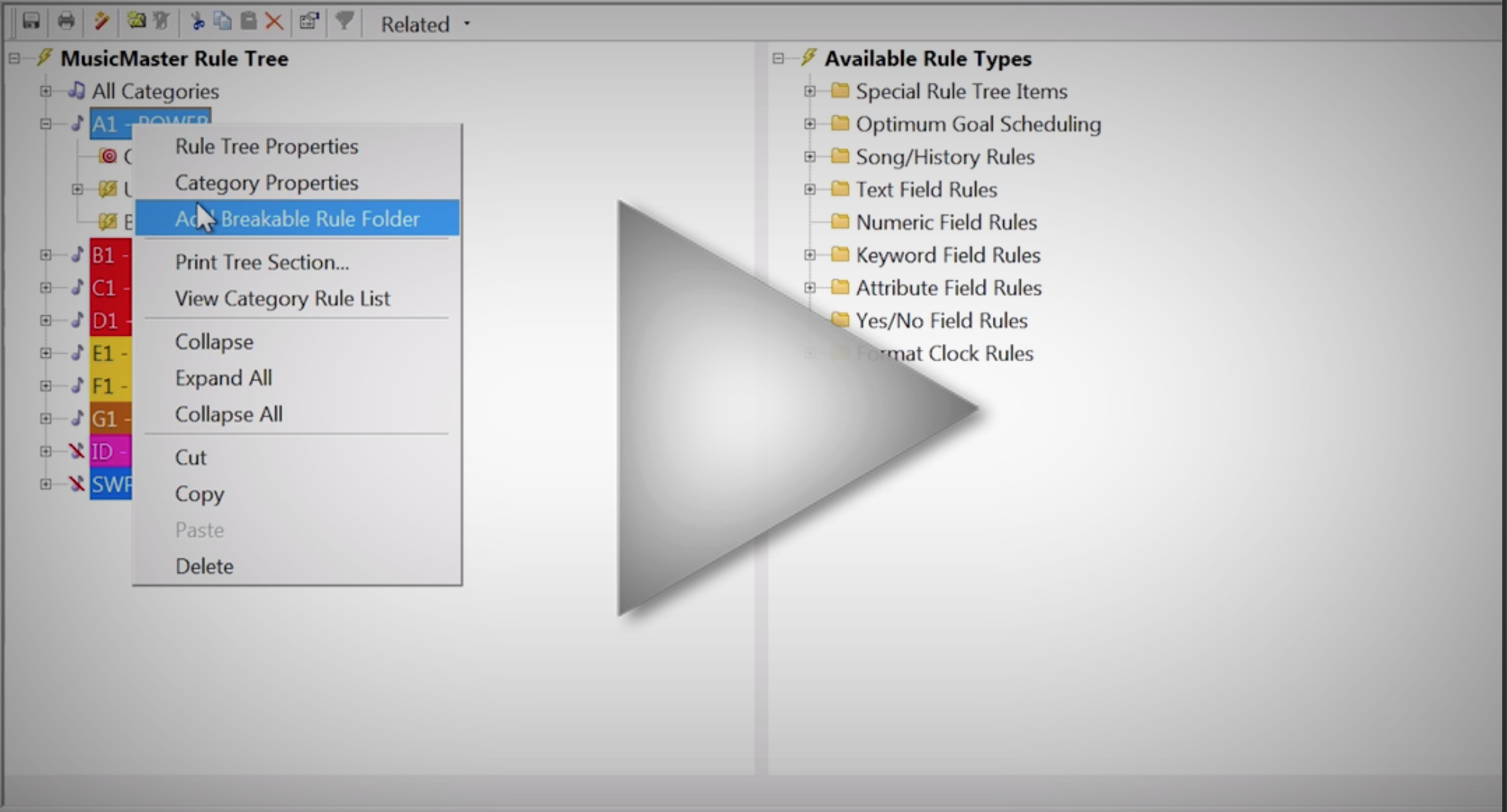Select the Numeric Field Rules folder
1507x812 pixels.
[946, 222]
